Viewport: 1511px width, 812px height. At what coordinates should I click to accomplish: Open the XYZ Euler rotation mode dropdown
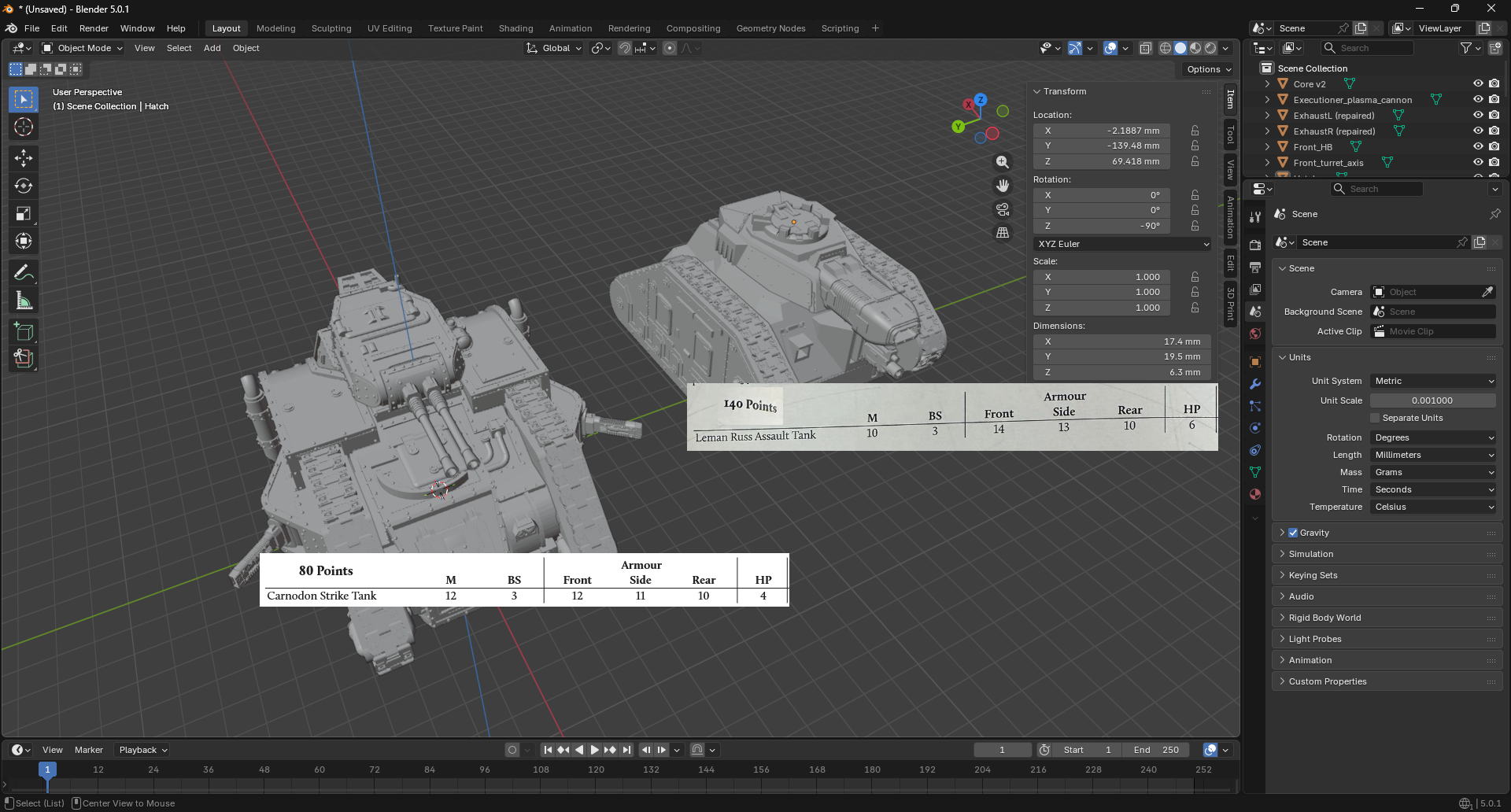[x=1121, y=244]
